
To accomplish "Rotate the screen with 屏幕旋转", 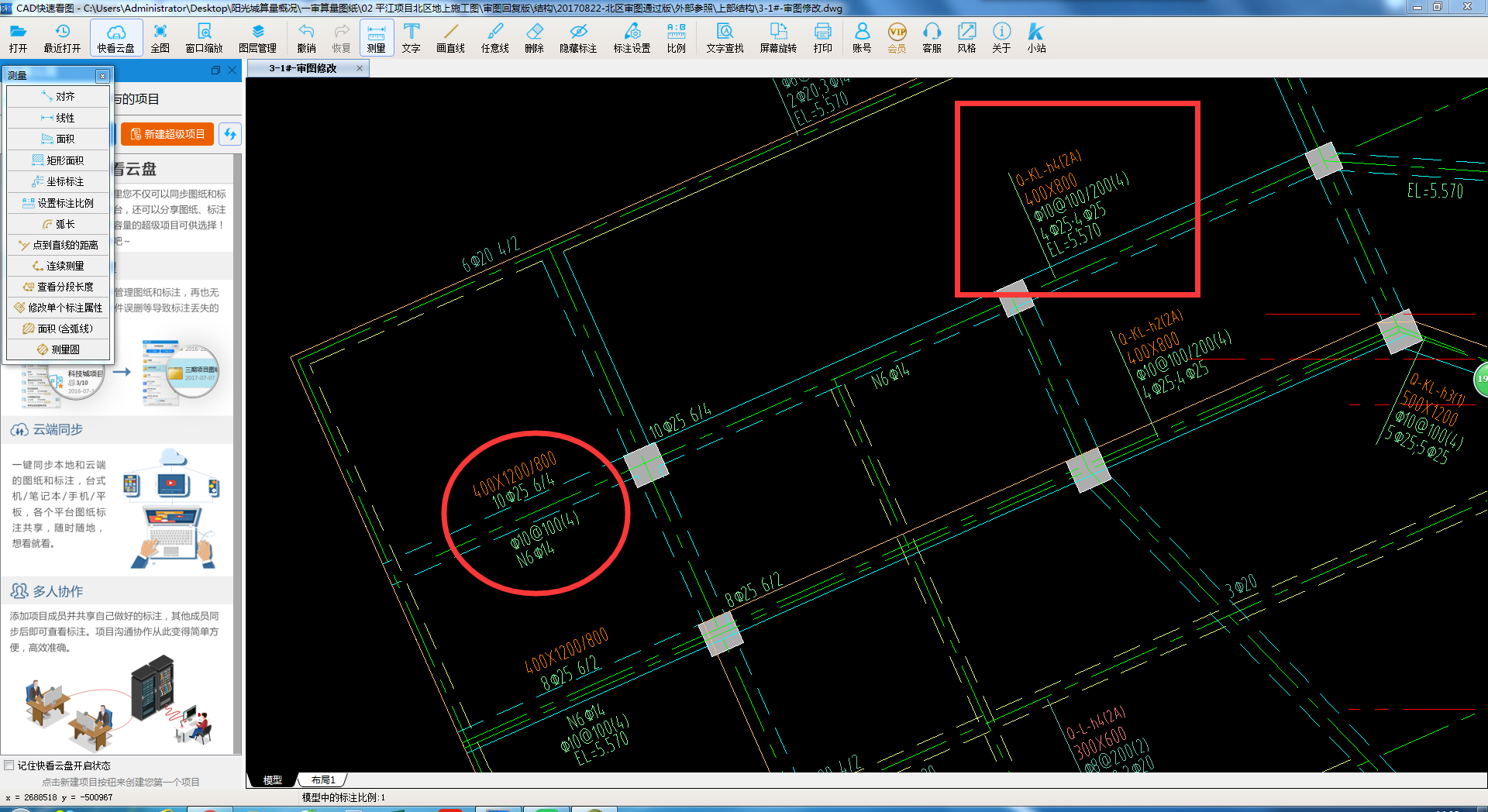I will click(x=778, y=37).
